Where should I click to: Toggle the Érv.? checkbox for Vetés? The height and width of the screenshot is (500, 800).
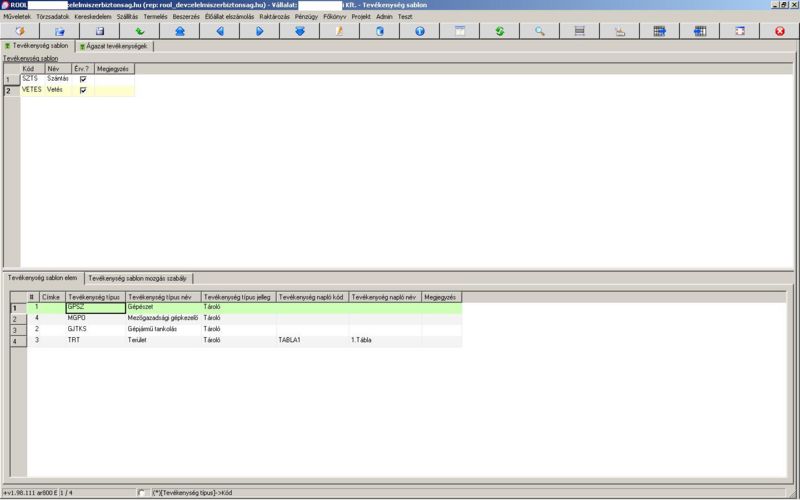83,90
